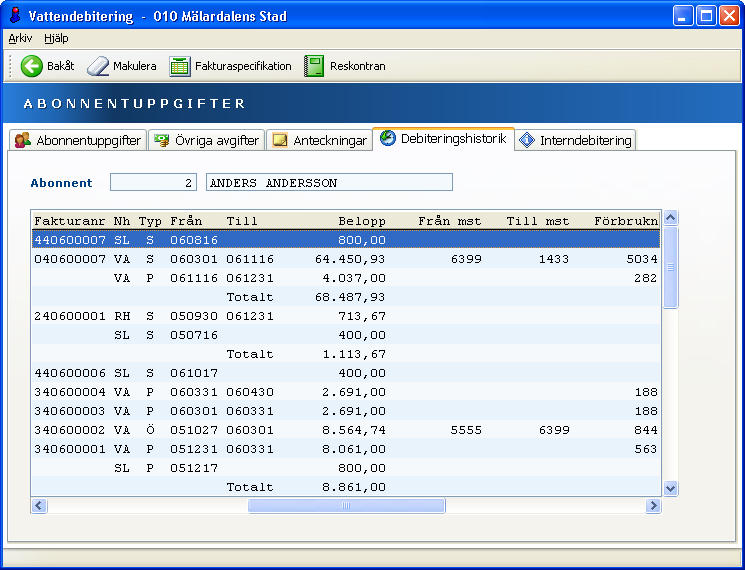Click consumption value 5034

point(642,259)
